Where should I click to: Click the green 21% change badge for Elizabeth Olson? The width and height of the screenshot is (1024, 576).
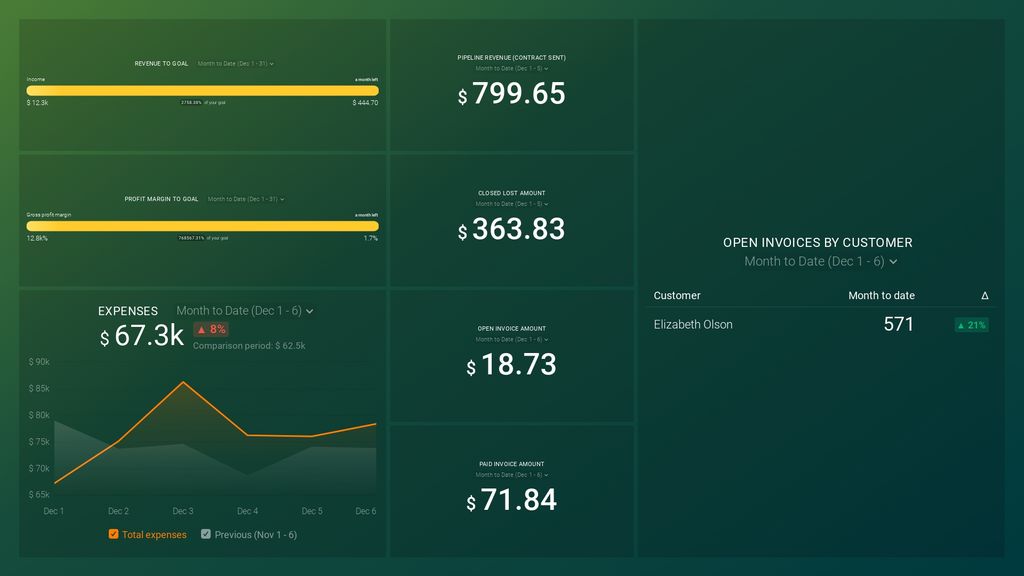(971, 325)
